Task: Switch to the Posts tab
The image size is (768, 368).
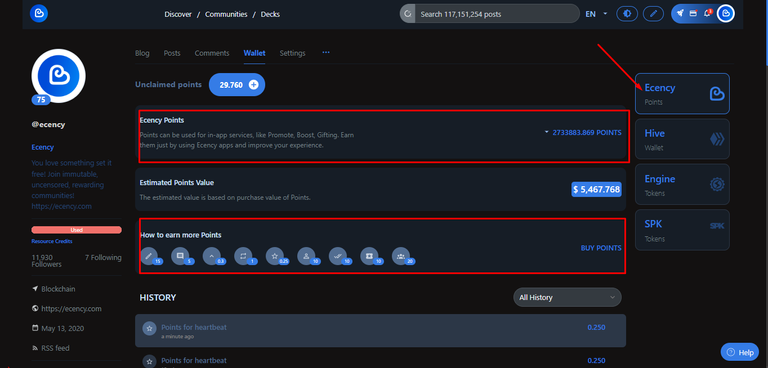Action: point(172,53)
